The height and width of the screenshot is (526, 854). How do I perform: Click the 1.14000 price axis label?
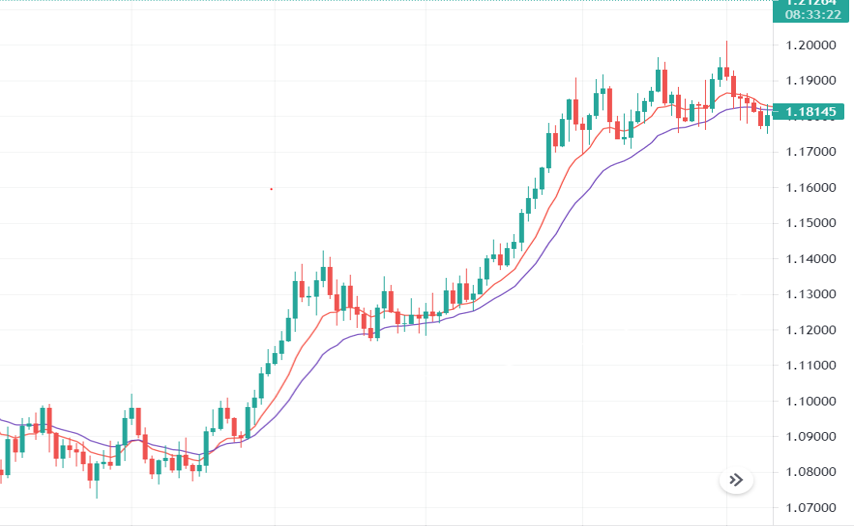[x=811, y=259]
